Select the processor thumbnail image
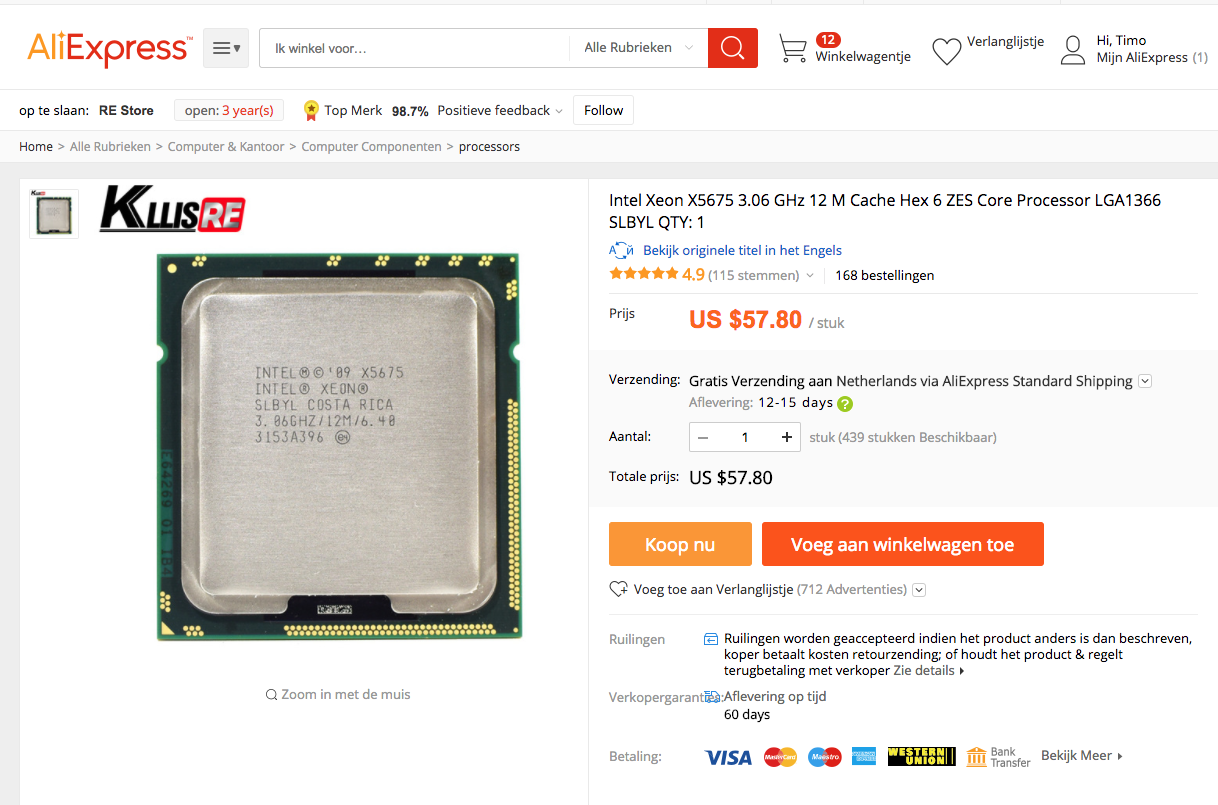Image resolution: width=1218 pixels, height=805 pixels. (54, 213)
